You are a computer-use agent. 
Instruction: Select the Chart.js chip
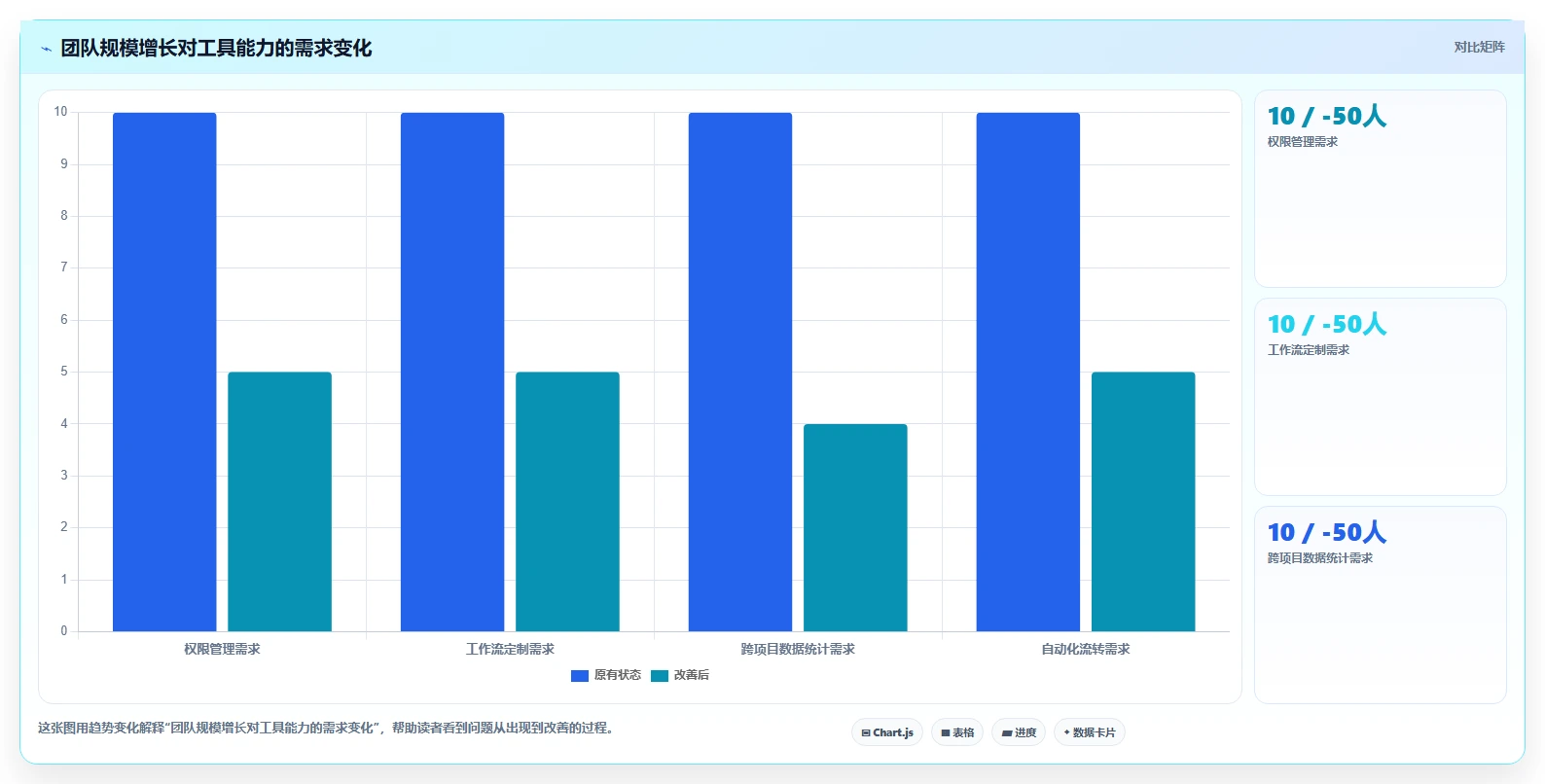click(x=887, y=732)
